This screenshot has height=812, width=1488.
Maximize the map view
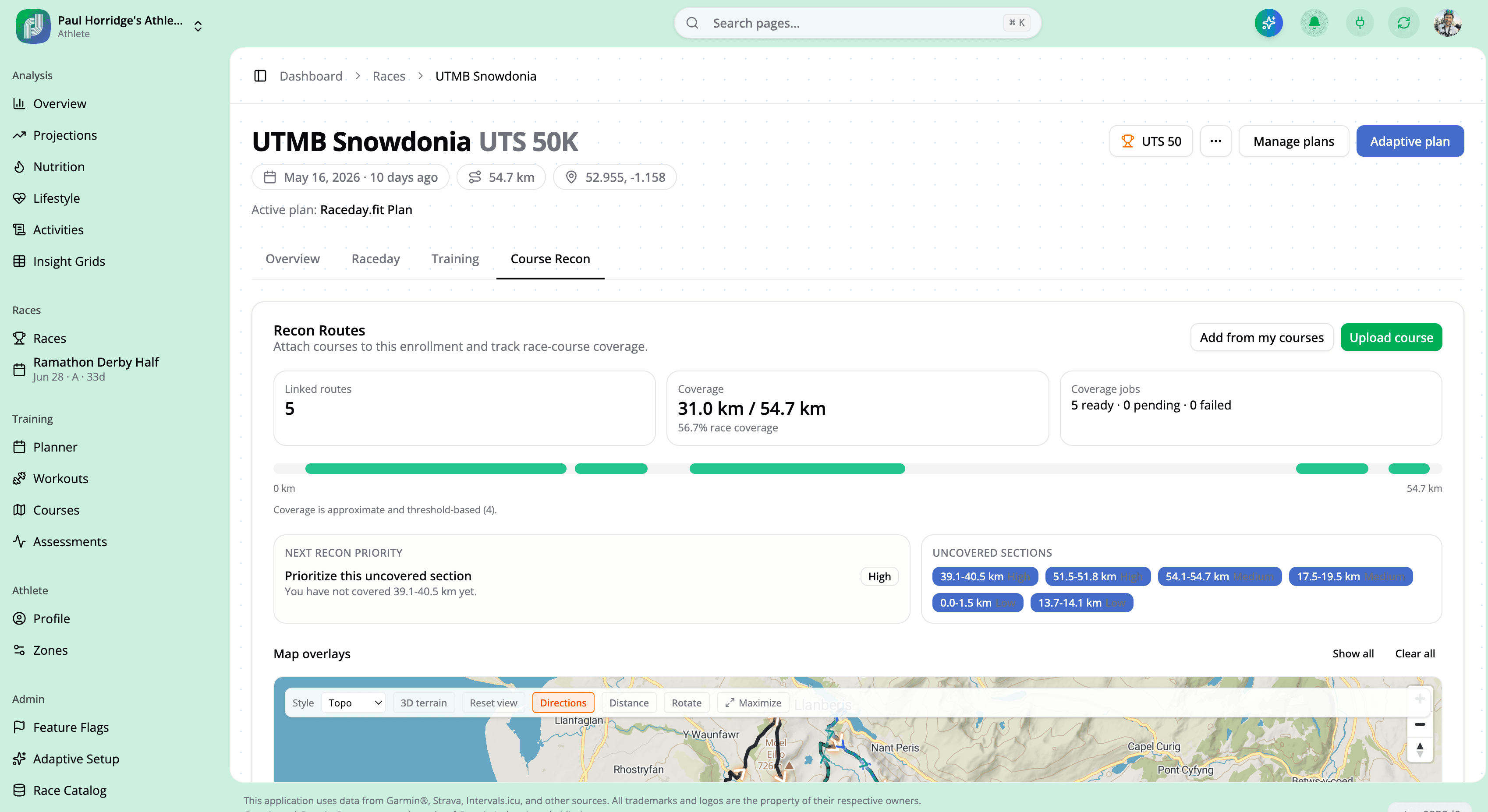tap(753, 702)
